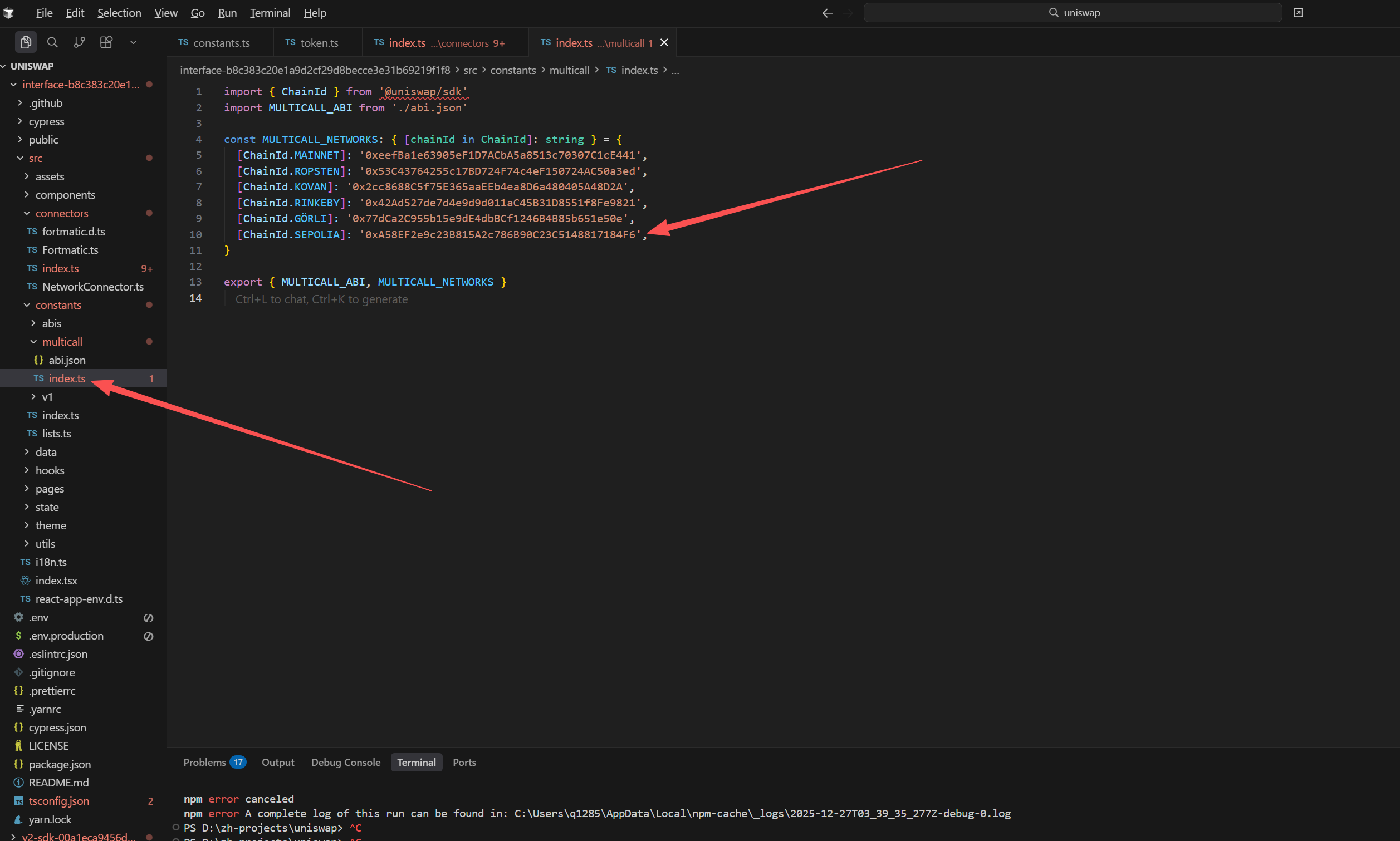The width and height of the screenshot is (1400, 841).
Task: Open the Explorer view icon
Action: (x=26, y=42)
